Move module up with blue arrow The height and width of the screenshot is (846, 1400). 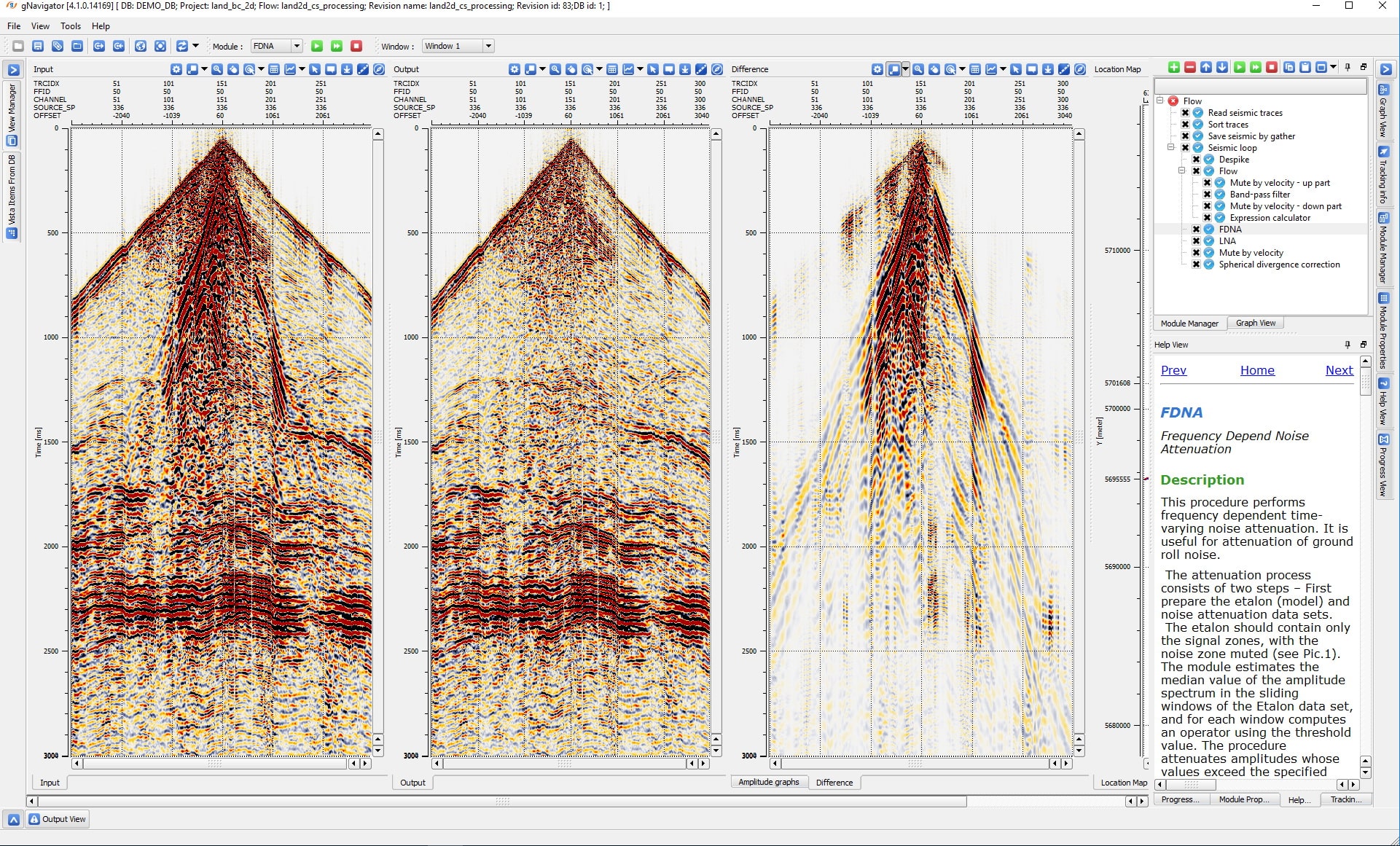pos(1206,68)
